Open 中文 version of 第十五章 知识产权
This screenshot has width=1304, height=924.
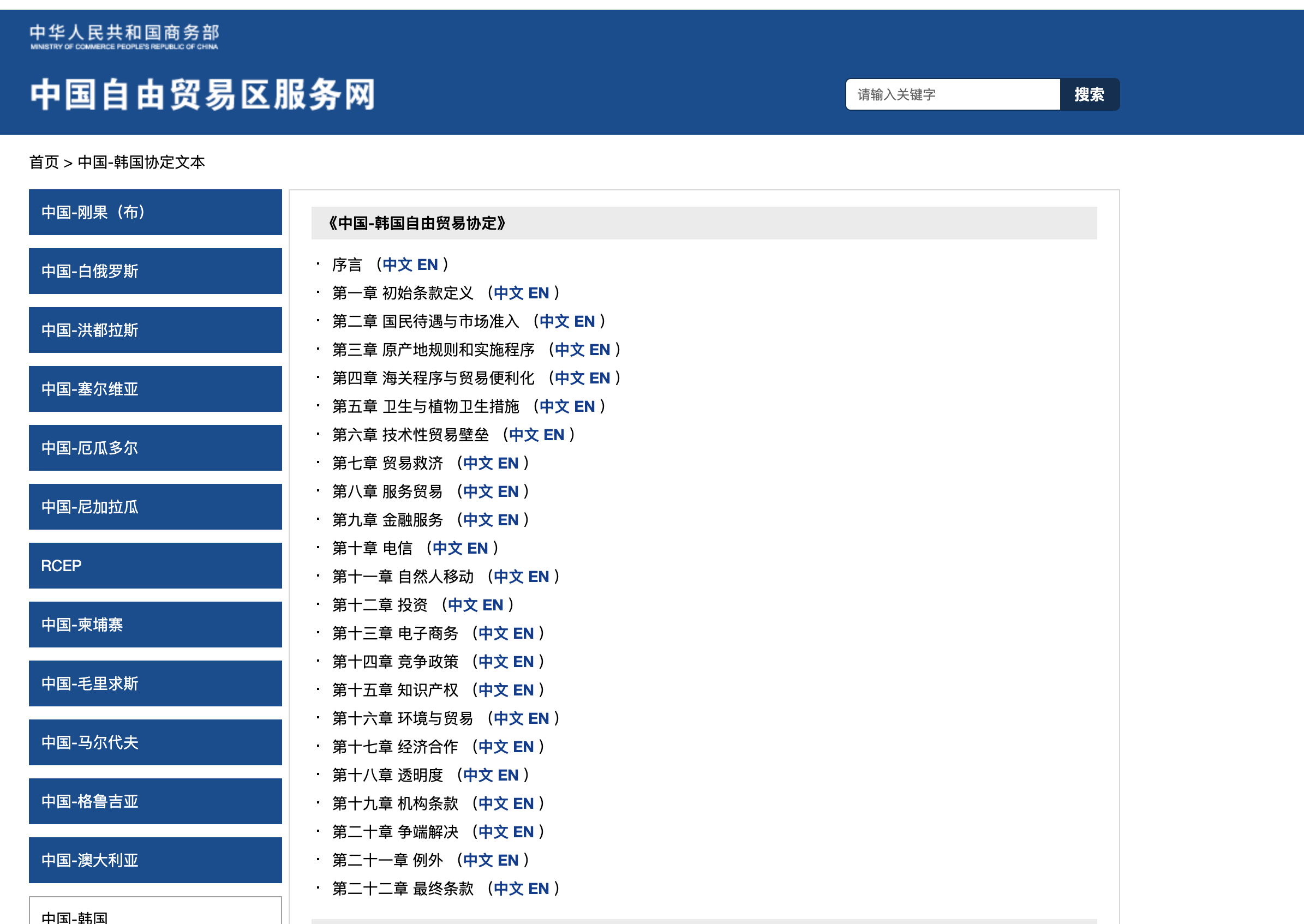click(493, 690)
